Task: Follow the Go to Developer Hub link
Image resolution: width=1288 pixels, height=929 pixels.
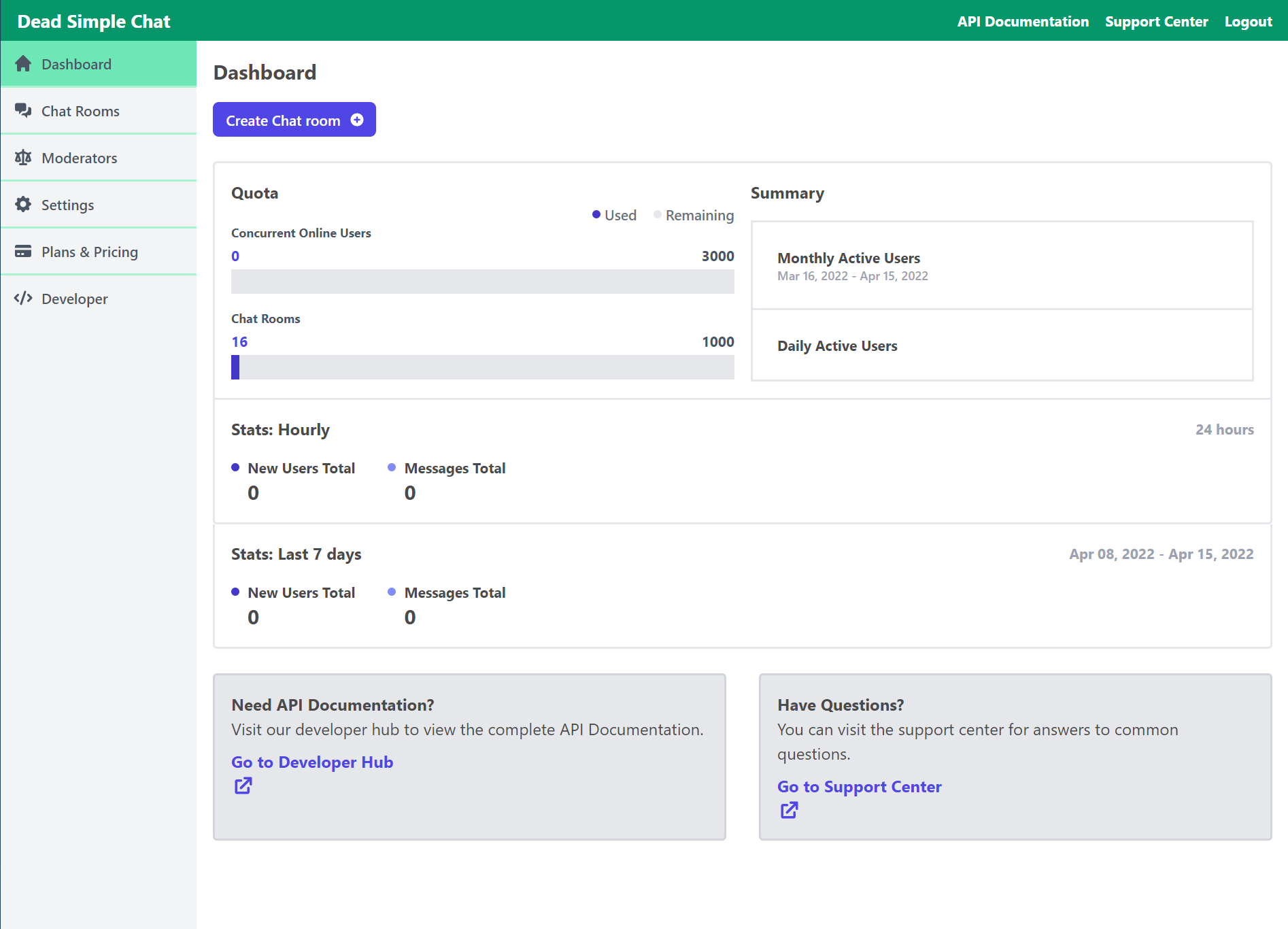Action: pyautogui.click(x=312, y=762)
